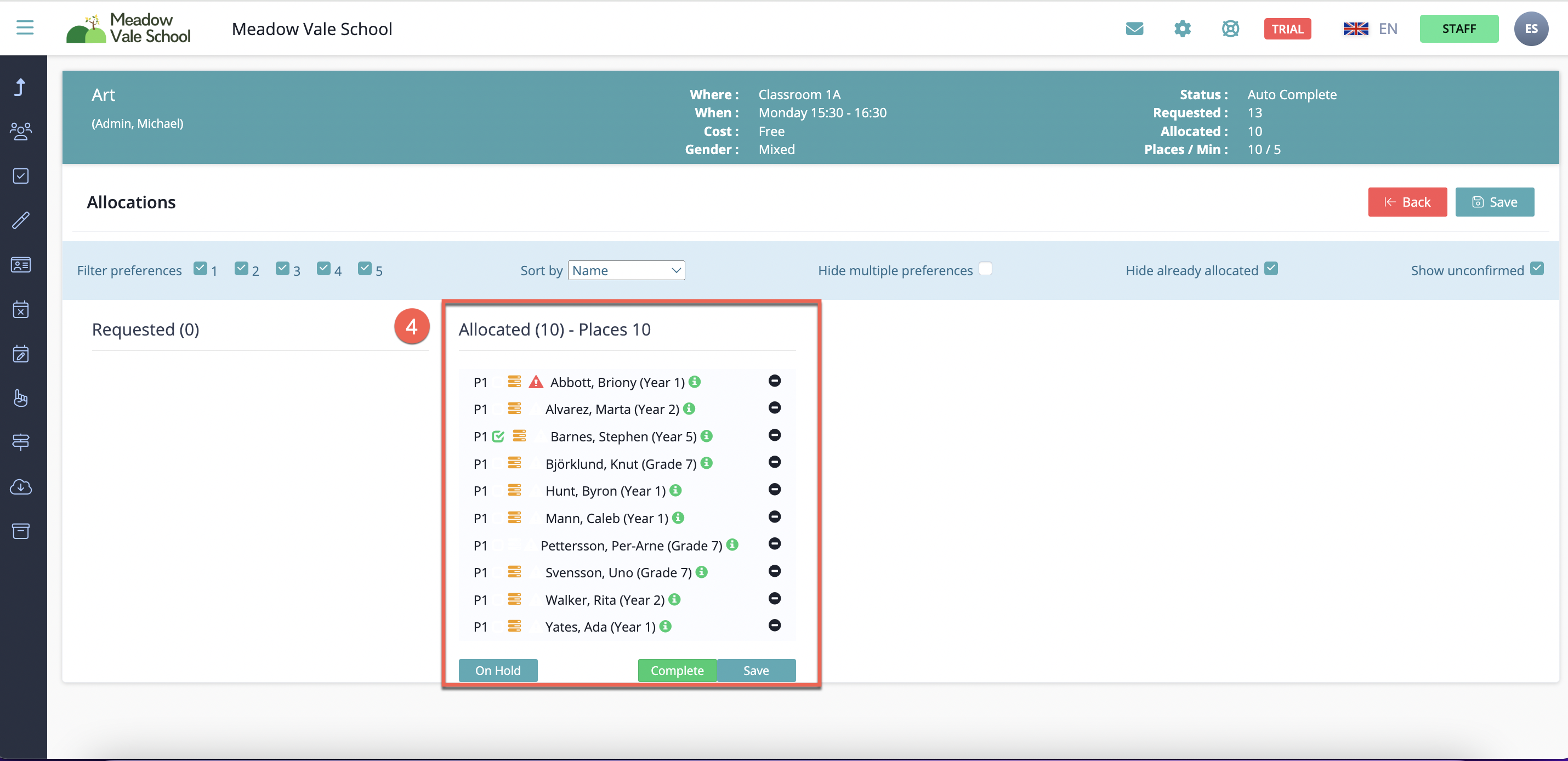Click the orange list icon for Alvarez, Marta

point(514,408)
